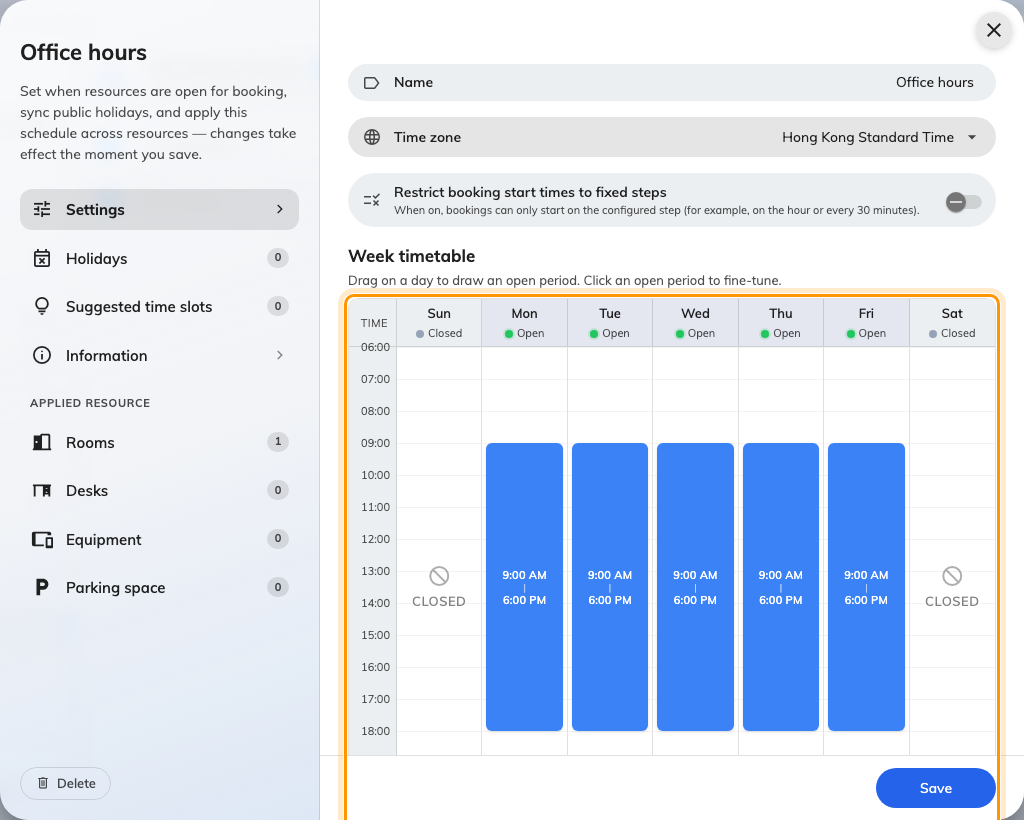The image size is (1024, 820).
Task: Click the Fri Open column header
Action: 867,323
